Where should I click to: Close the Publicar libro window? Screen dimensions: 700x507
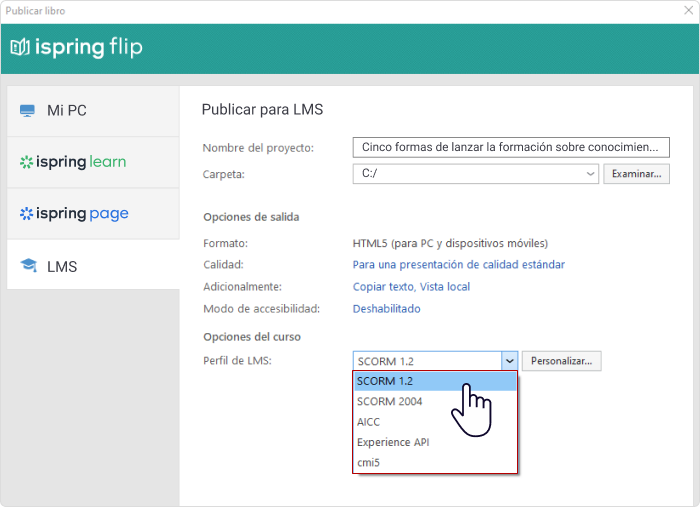pos(688,10)
